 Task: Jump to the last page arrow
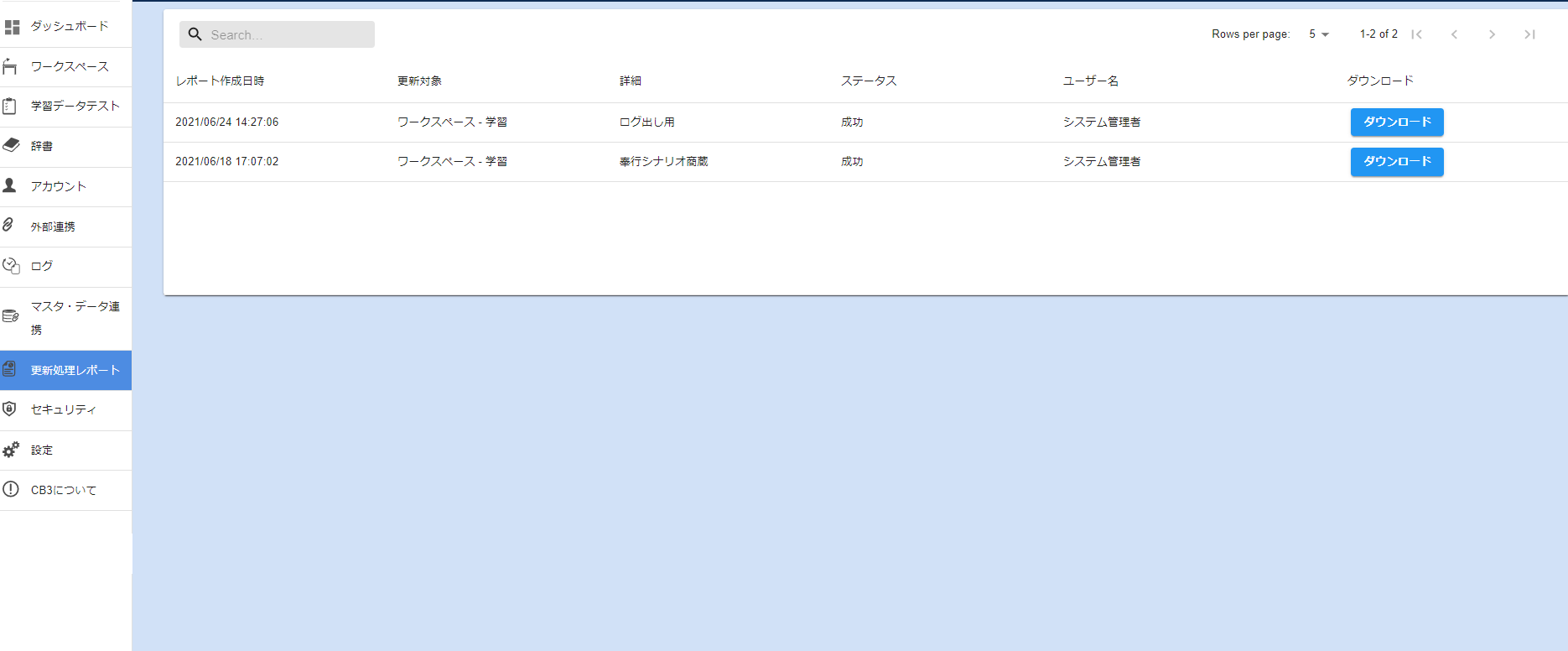(x=1529, y=34)
